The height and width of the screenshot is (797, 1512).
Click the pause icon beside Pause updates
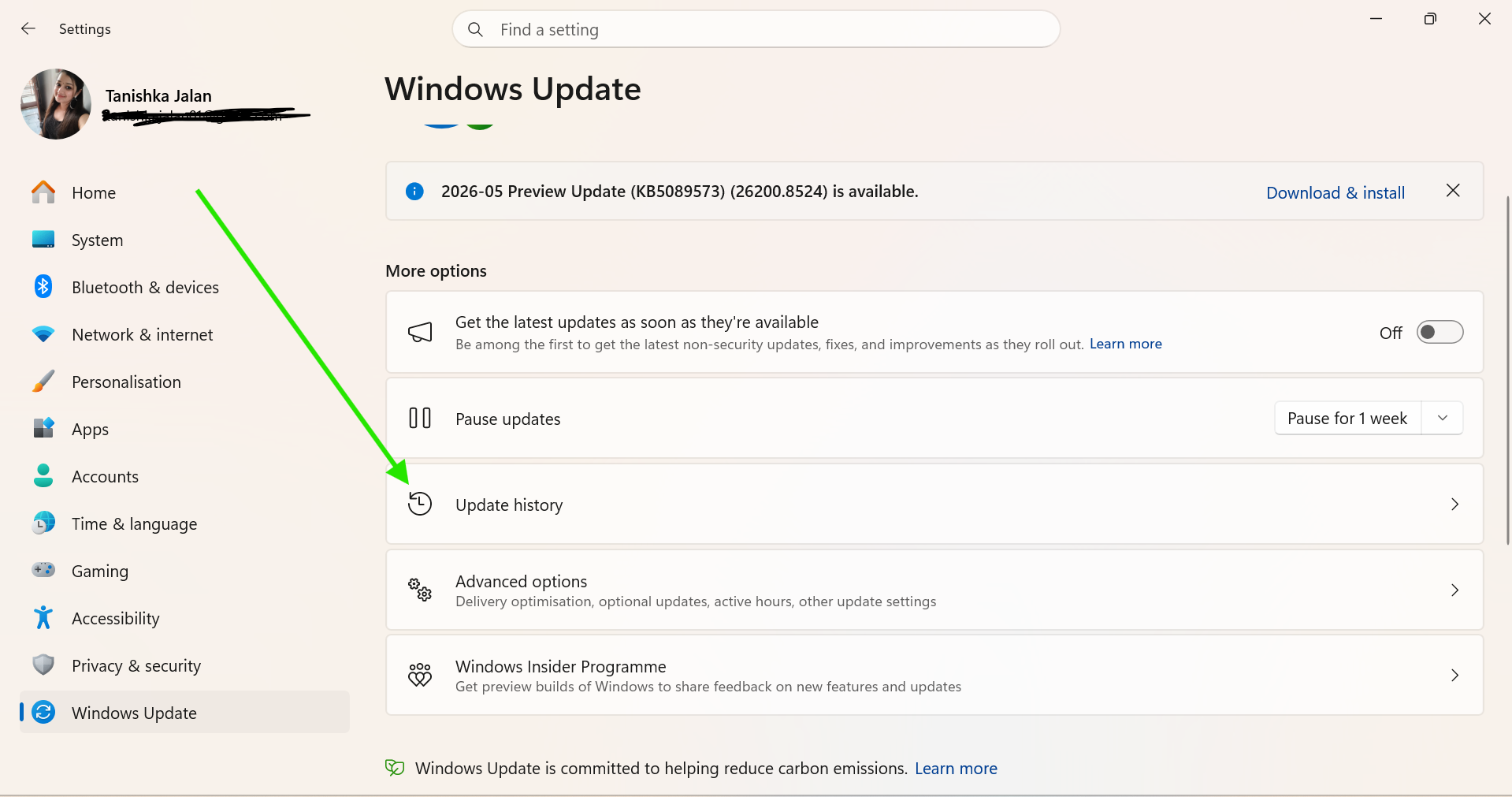(x=420, y=418)
